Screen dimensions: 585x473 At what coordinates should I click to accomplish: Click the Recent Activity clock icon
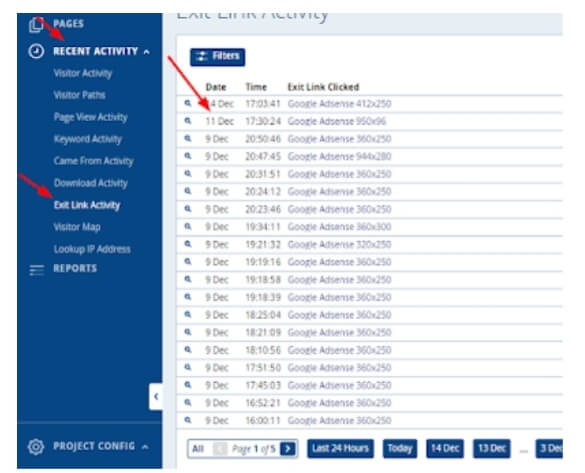pos(36,51)
